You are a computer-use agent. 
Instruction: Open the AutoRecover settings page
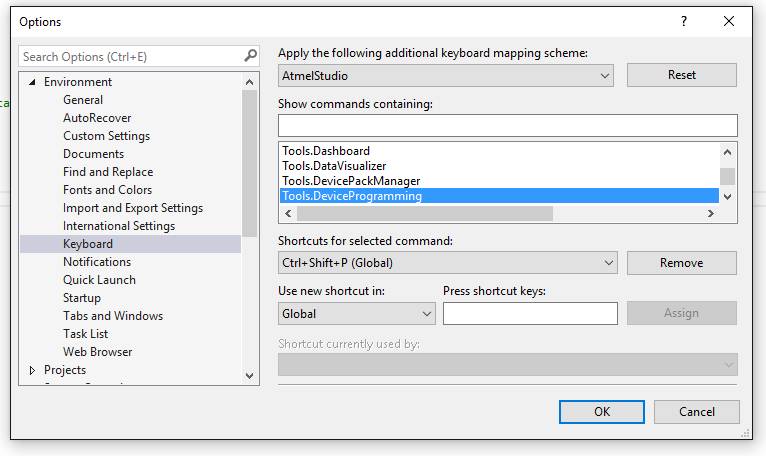click(x=97, y=118)
